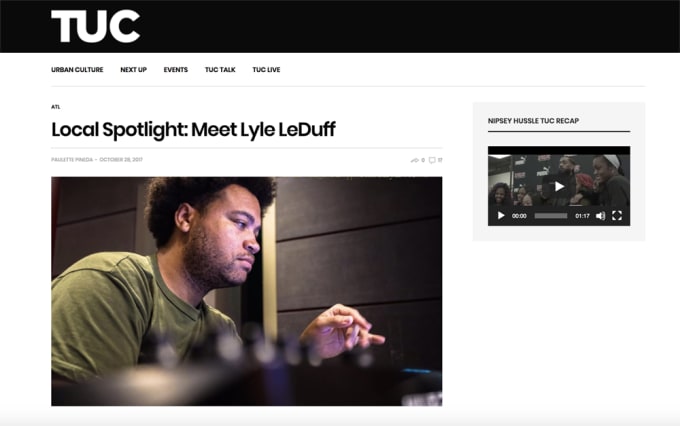The width and height of the screenshot is (680, 426).
Task: Open the TUC Live section
Action: click(x=266, y=69)
